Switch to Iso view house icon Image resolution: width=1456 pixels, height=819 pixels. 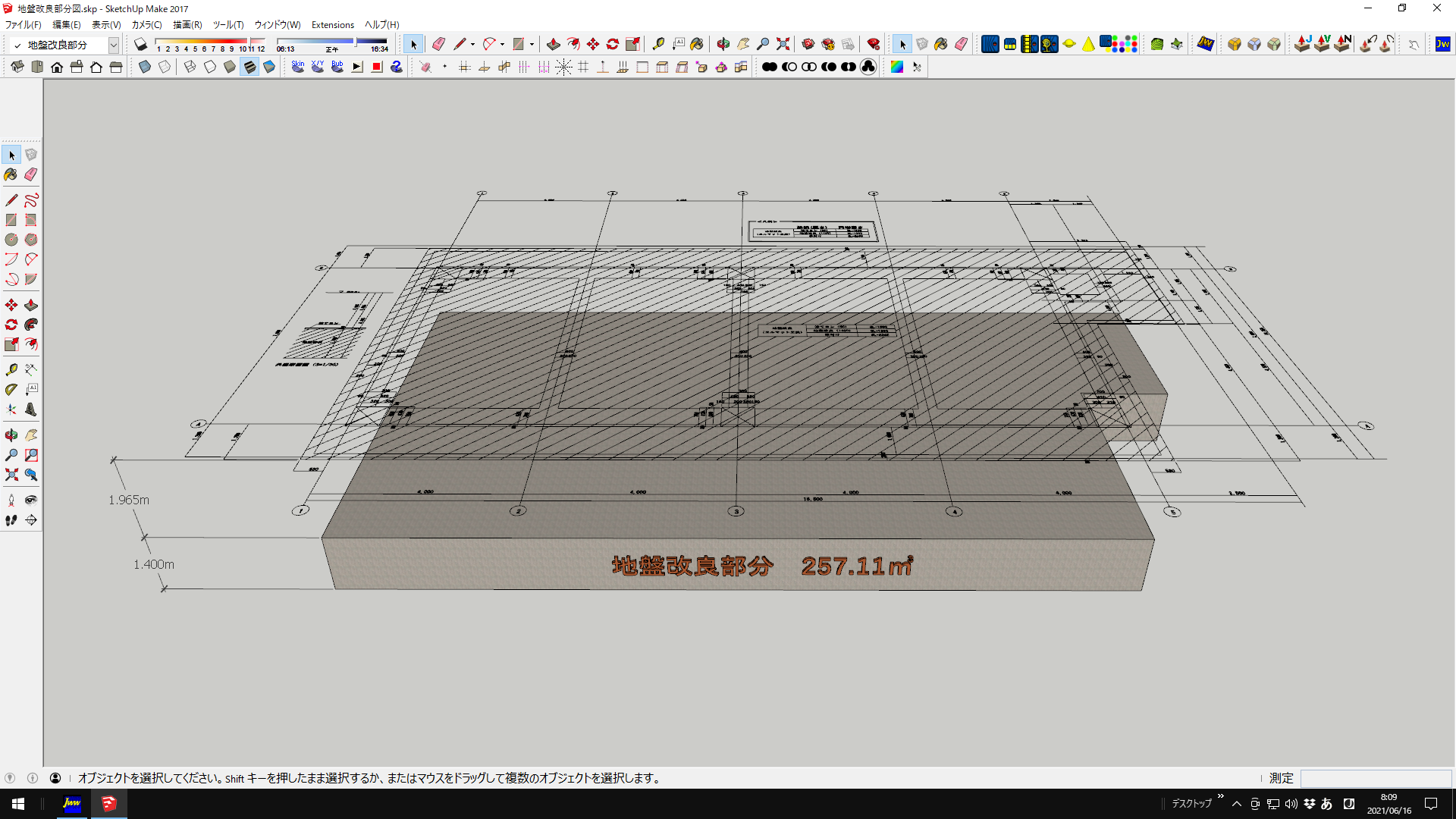[x=17, y=67]
